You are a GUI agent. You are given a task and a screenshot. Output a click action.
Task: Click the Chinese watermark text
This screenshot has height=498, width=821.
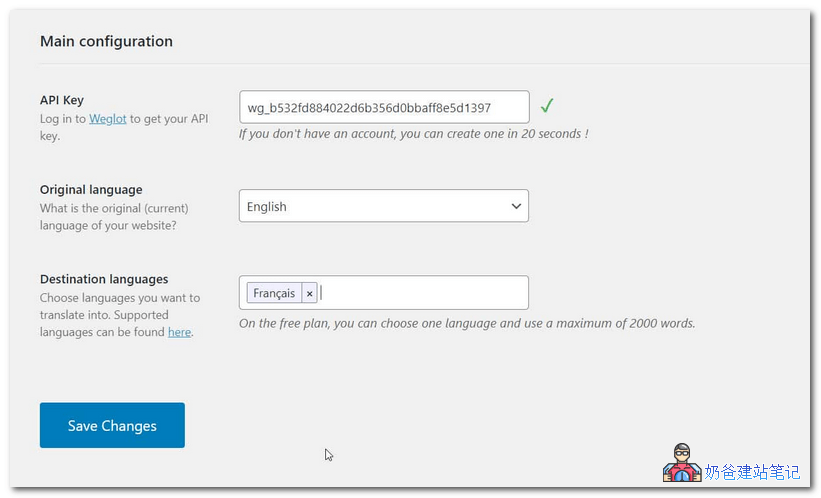click(x=752, y=471)
